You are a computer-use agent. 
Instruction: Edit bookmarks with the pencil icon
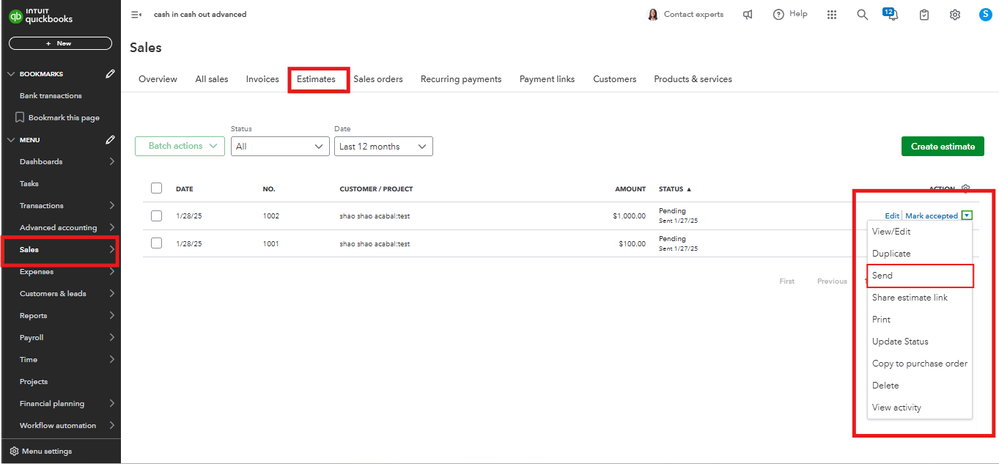coord(110,74)
